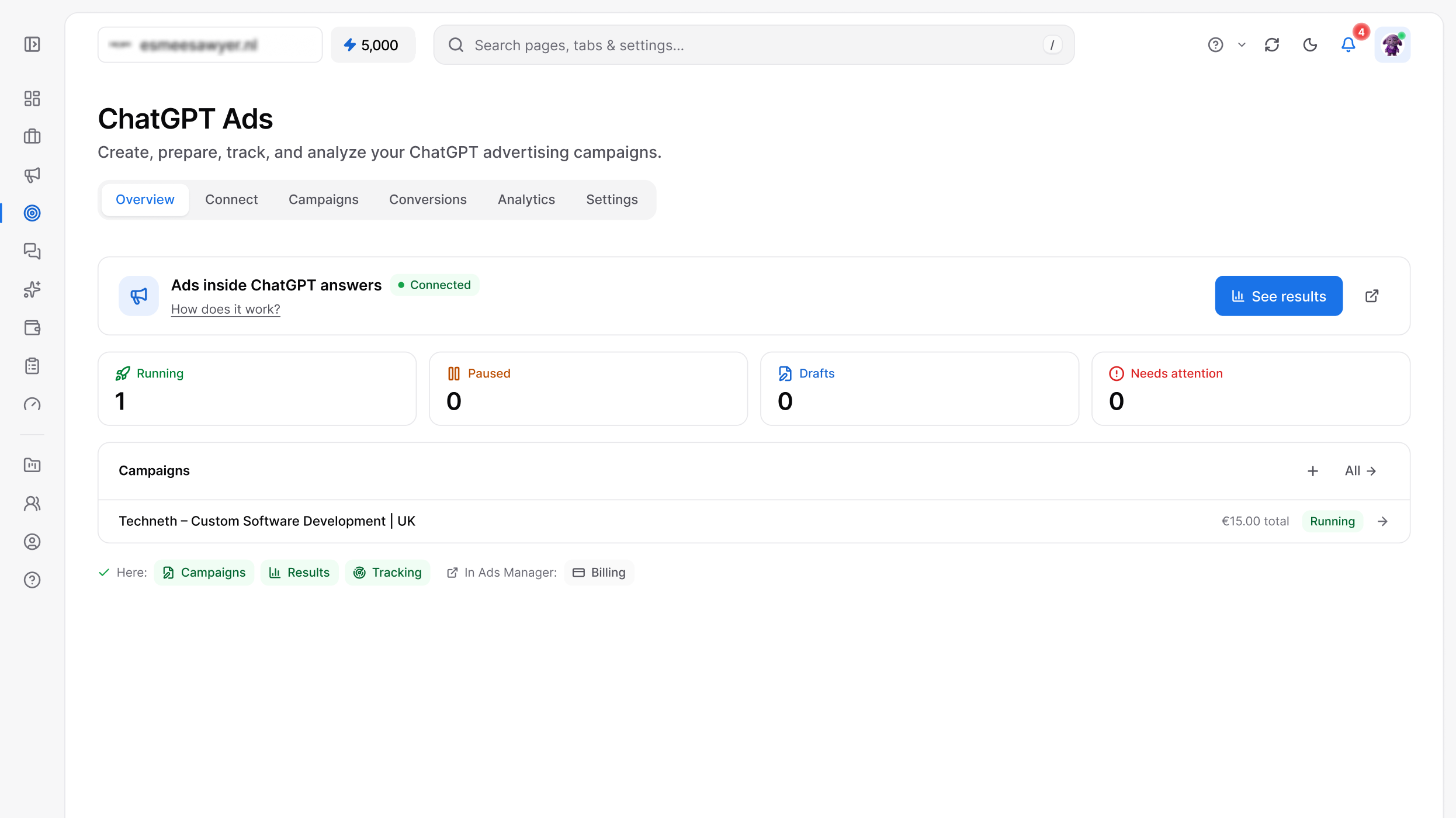
Task: Open the Techneth Custom Software Development campaign row
Action: pos(754,521)
